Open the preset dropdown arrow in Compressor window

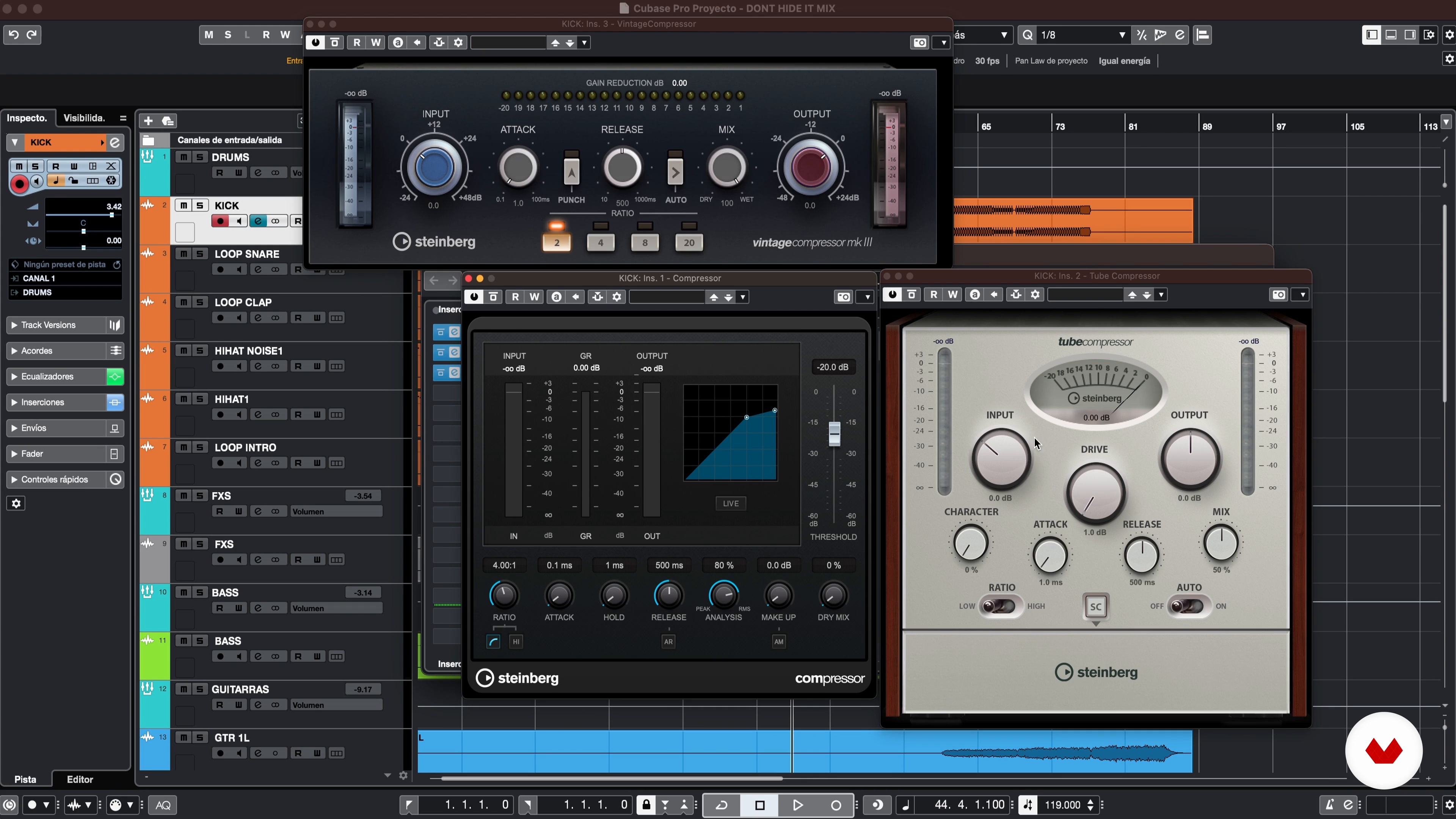743,297
